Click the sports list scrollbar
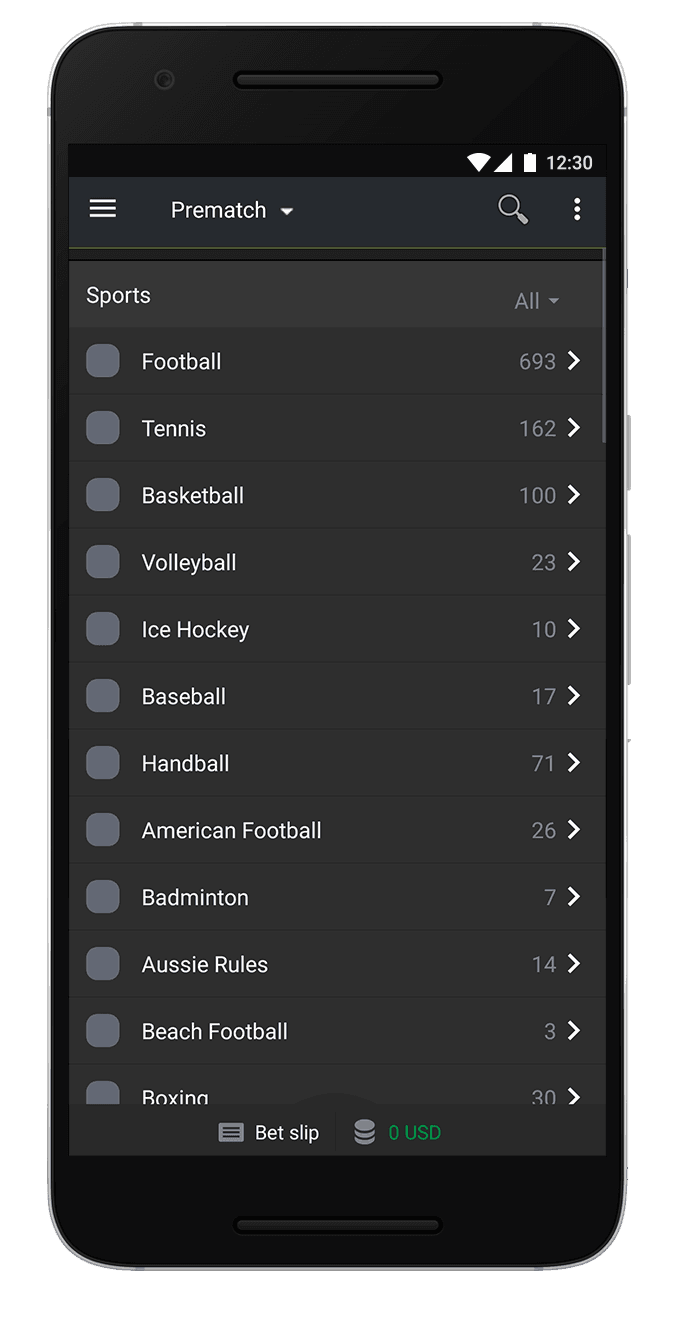 (603, 350)
